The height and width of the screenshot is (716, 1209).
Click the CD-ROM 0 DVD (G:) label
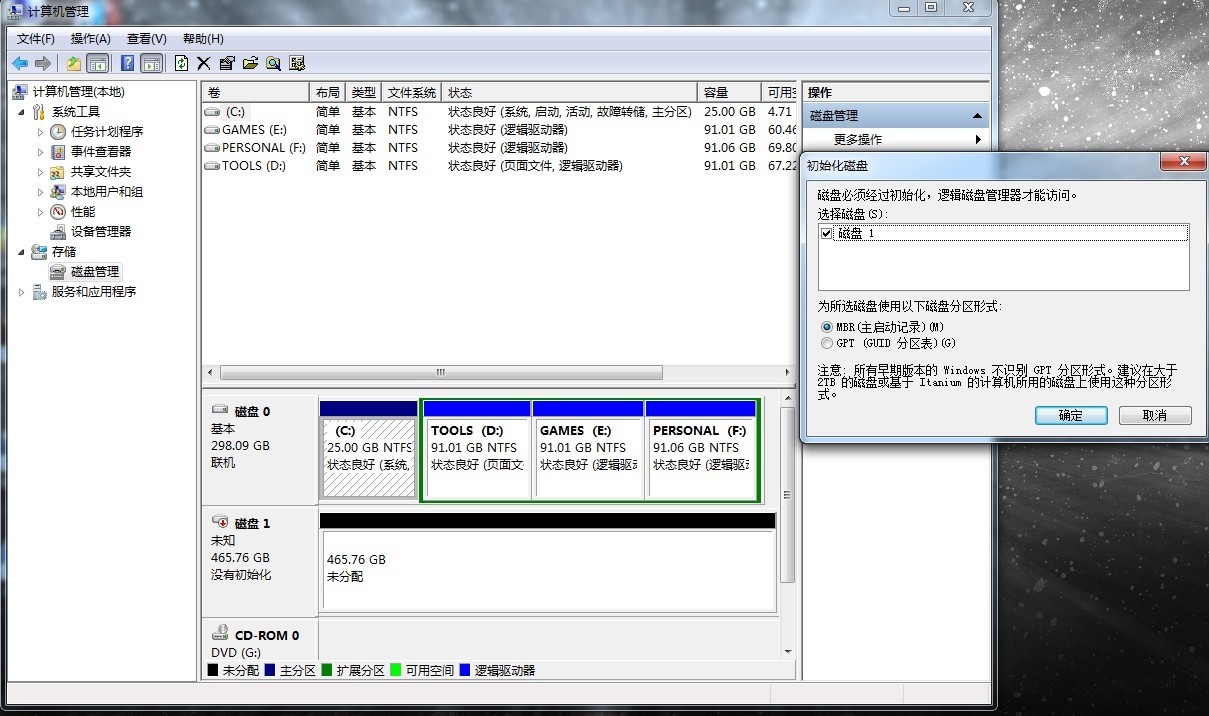pos(260,643)
